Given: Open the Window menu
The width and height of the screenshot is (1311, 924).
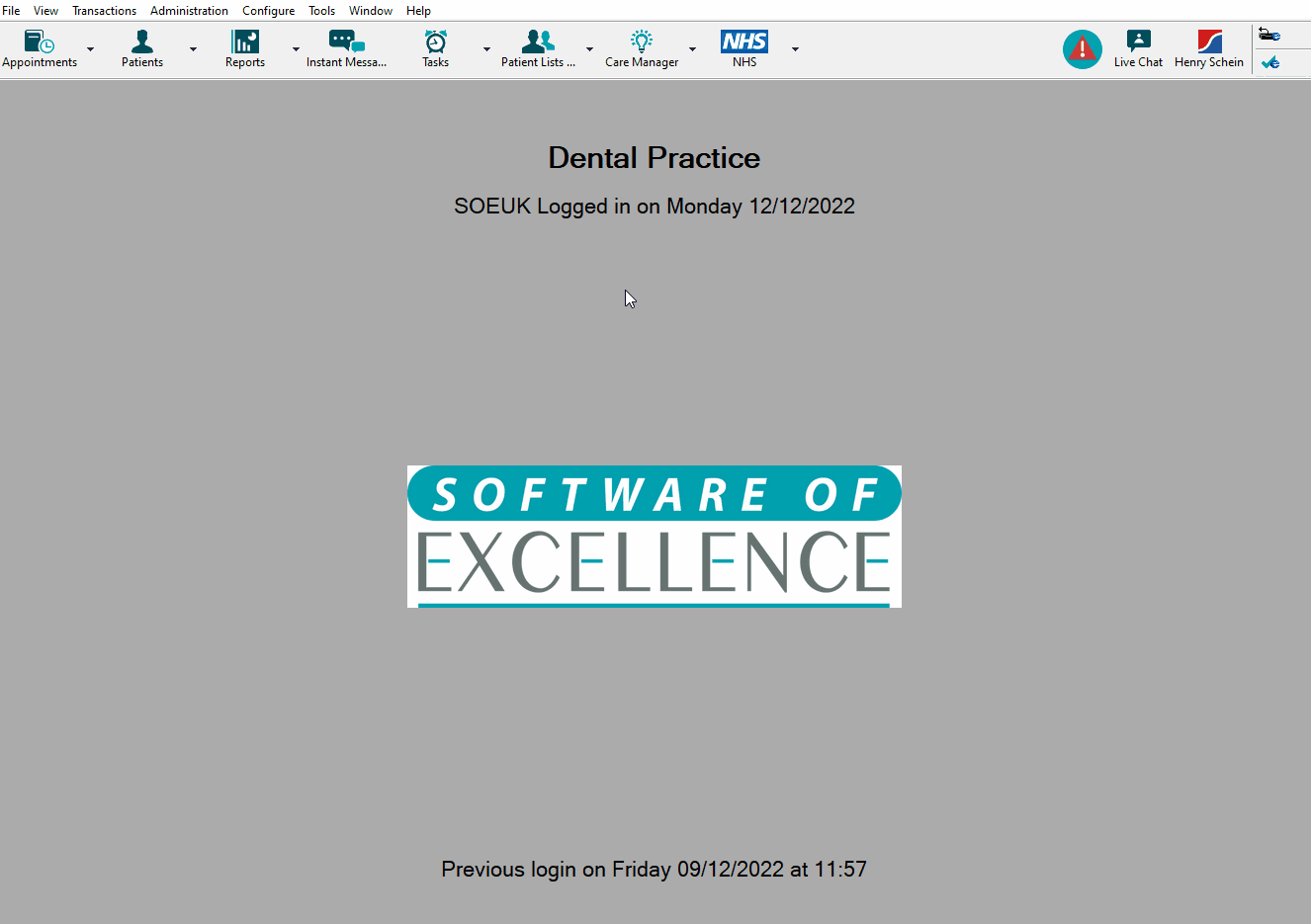Looking at the screenshot, I should 371,11.
